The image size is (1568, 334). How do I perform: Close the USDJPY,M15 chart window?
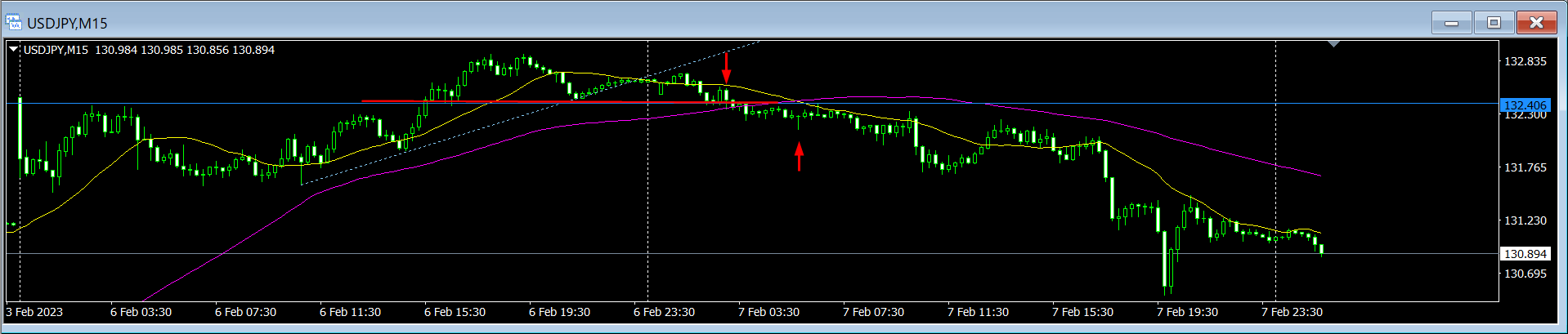[1536, 23]
